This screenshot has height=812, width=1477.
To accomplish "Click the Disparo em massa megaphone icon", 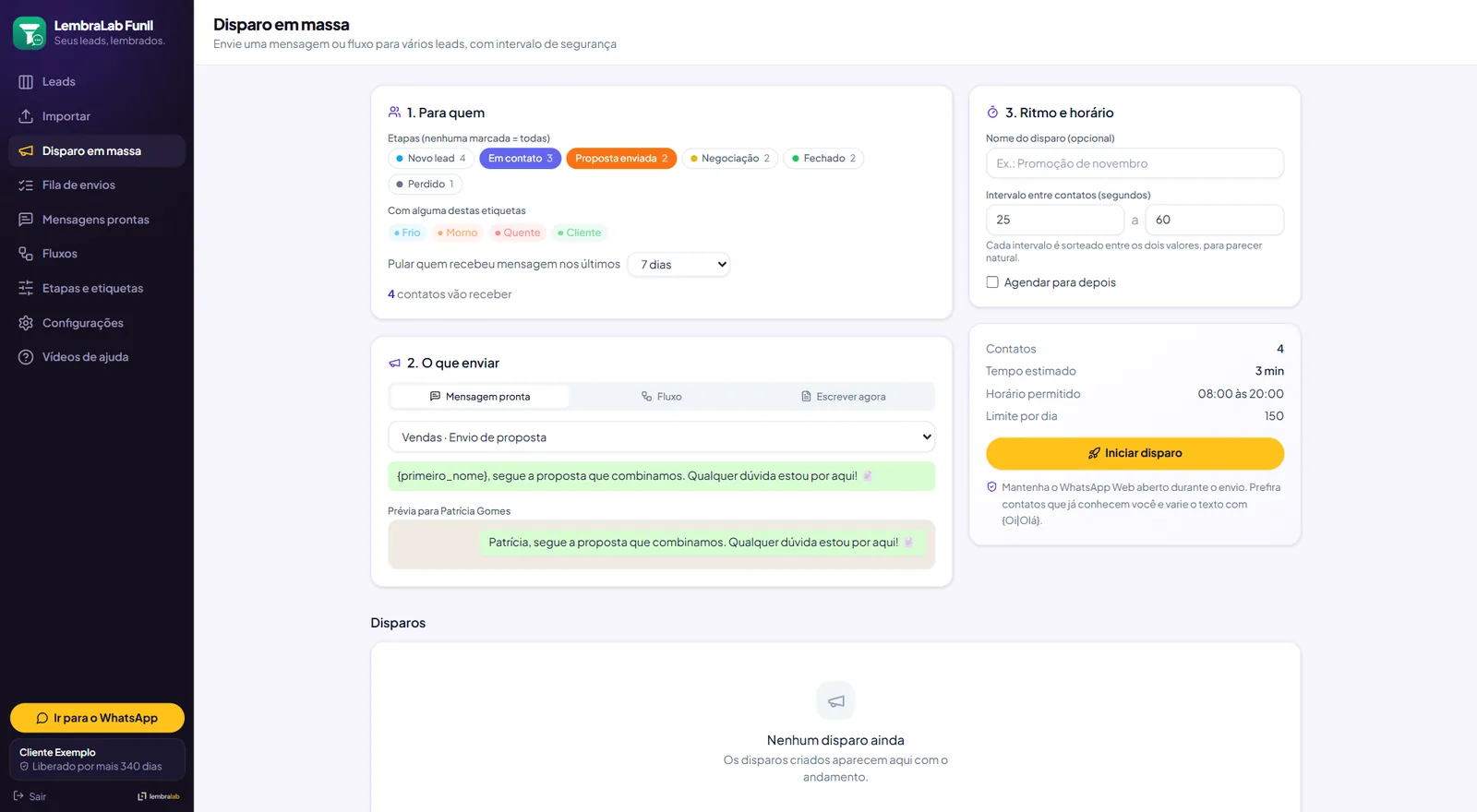I will [26, 151].
